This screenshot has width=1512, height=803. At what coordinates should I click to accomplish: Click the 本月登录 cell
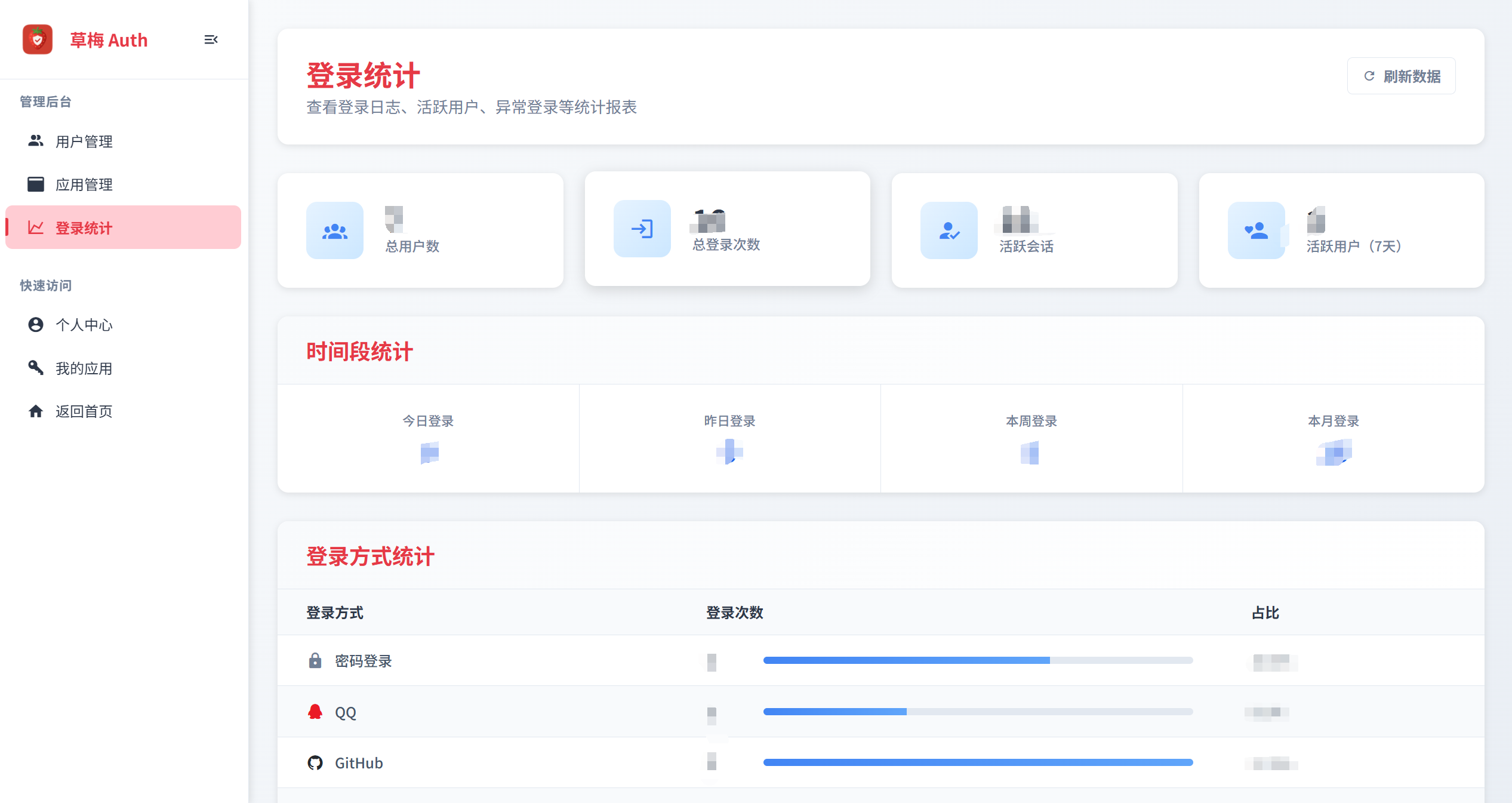pos(1334,439)
